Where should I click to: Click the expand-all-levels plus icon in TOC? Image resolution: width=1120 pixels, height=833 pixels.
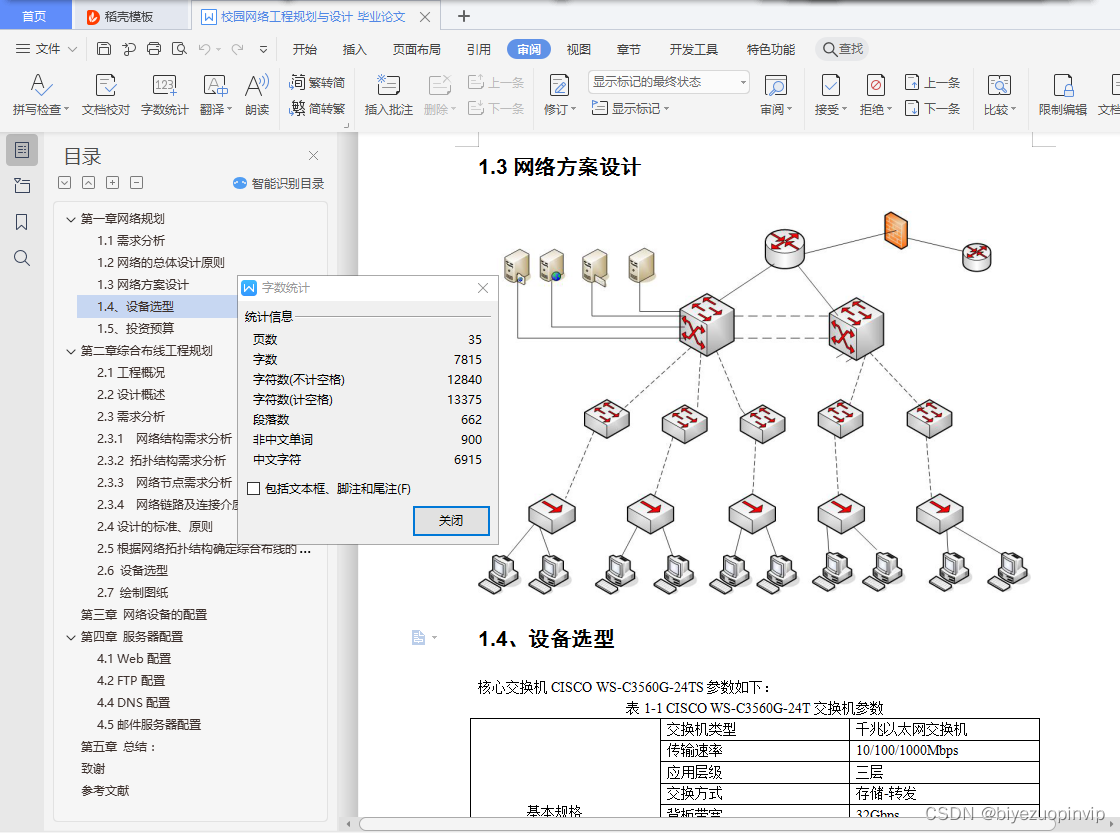[112, 183]
